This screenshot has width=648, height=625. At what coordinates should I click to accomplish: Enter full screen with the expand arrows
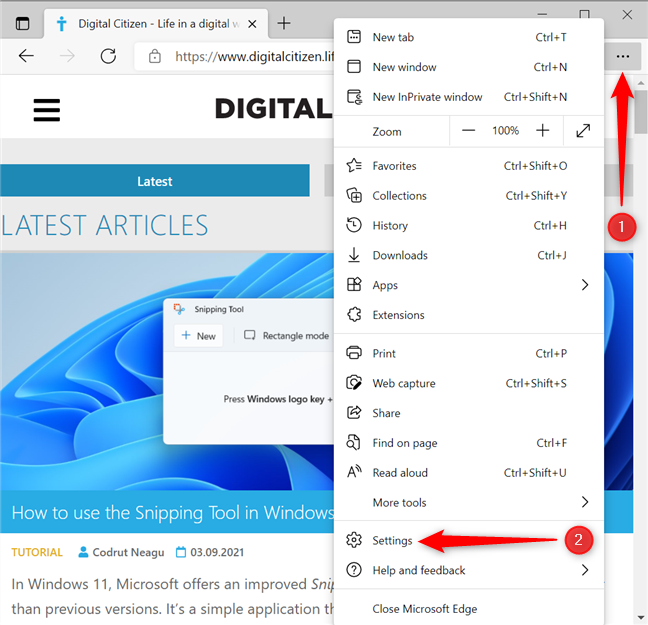tap(583, 131)
